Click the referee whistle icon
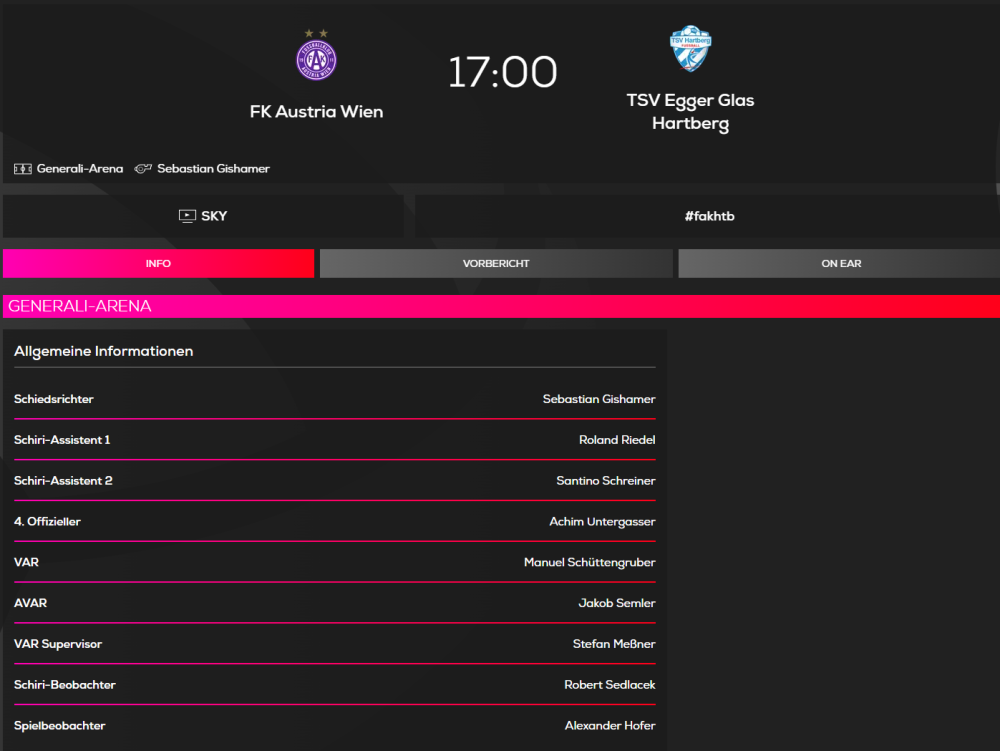 pos(143,169)
